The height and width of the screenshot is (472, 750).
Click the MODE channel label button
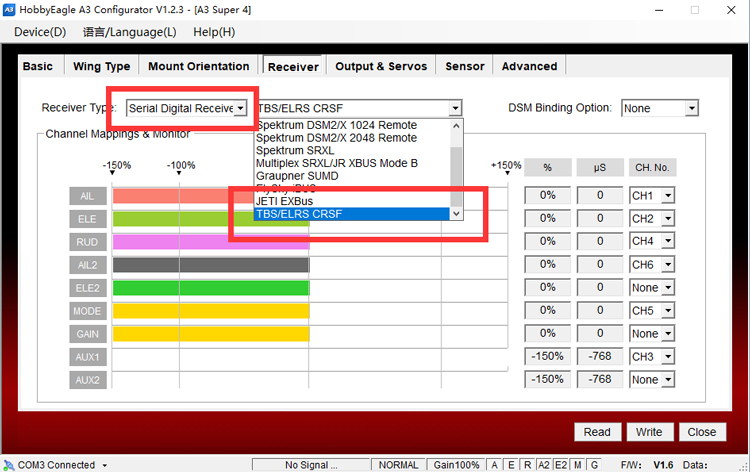87,311
